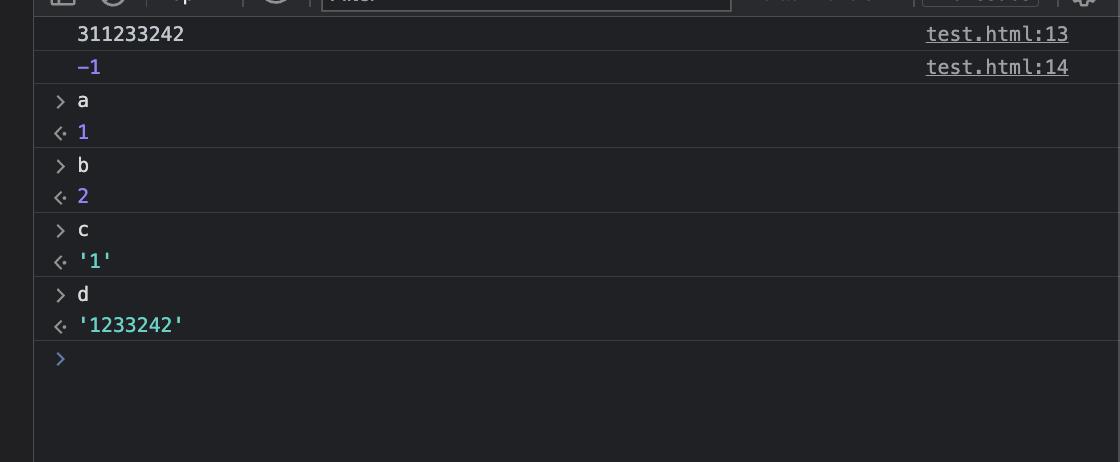Select the logged -1 number output
Screen dimensions: 1120x462
coord(89,68)
